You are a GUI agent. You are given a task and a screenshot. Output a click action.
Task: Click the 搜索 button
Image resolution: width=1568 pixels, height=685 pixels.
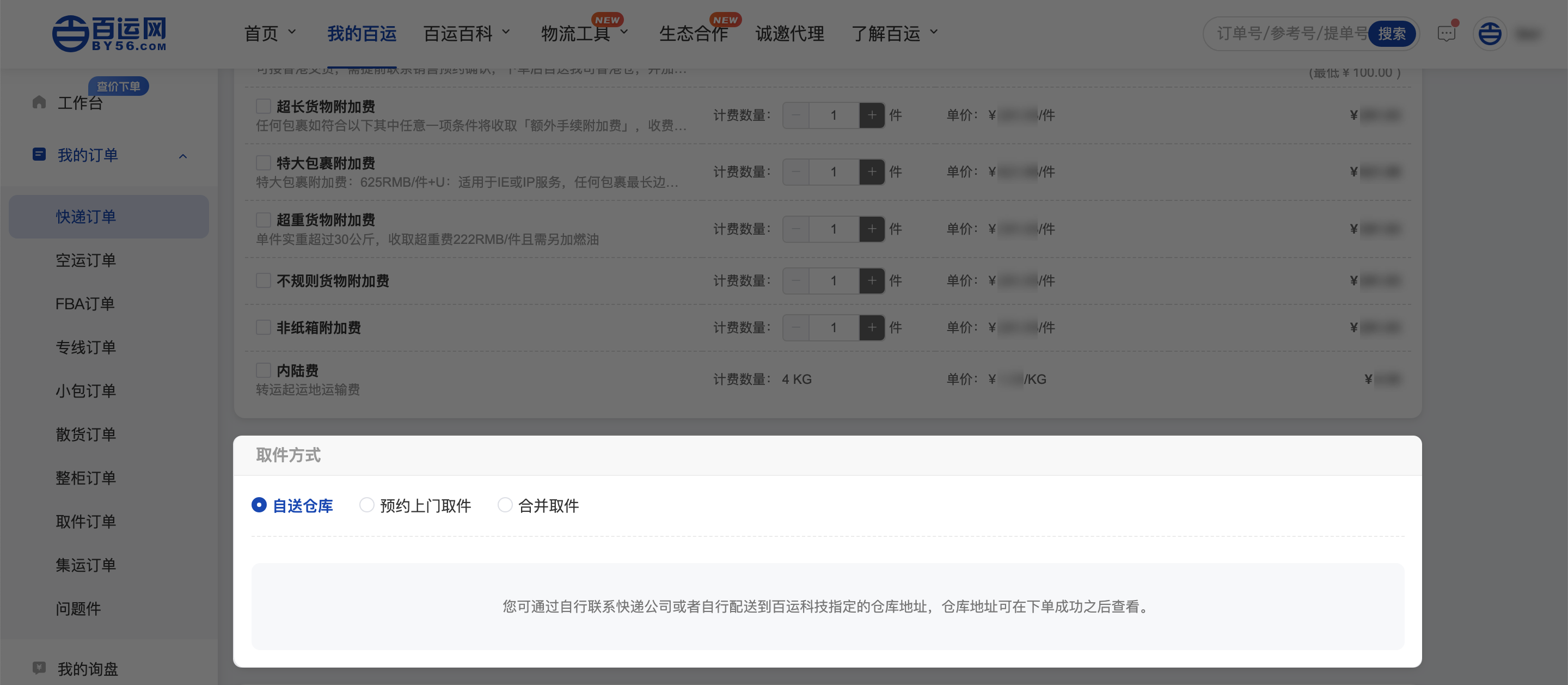[1392, 34]
